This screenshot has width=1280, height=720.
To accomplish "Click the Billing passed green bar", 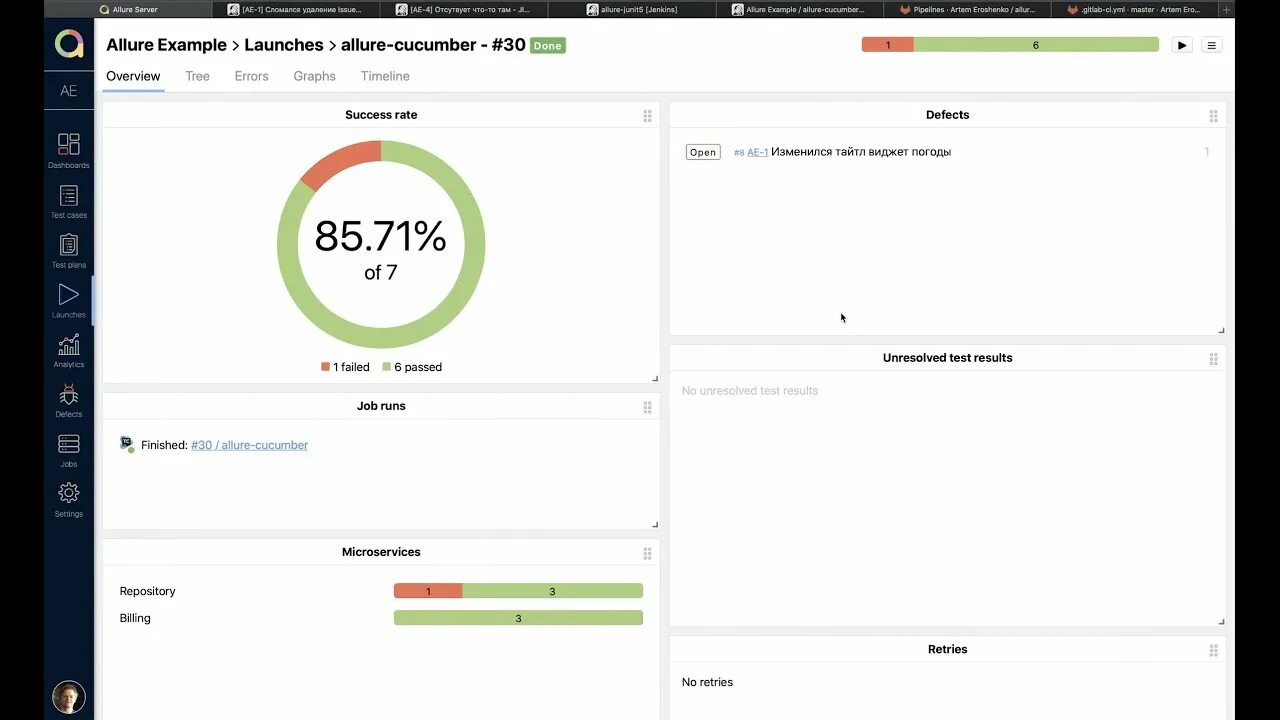I will point(518,618).
